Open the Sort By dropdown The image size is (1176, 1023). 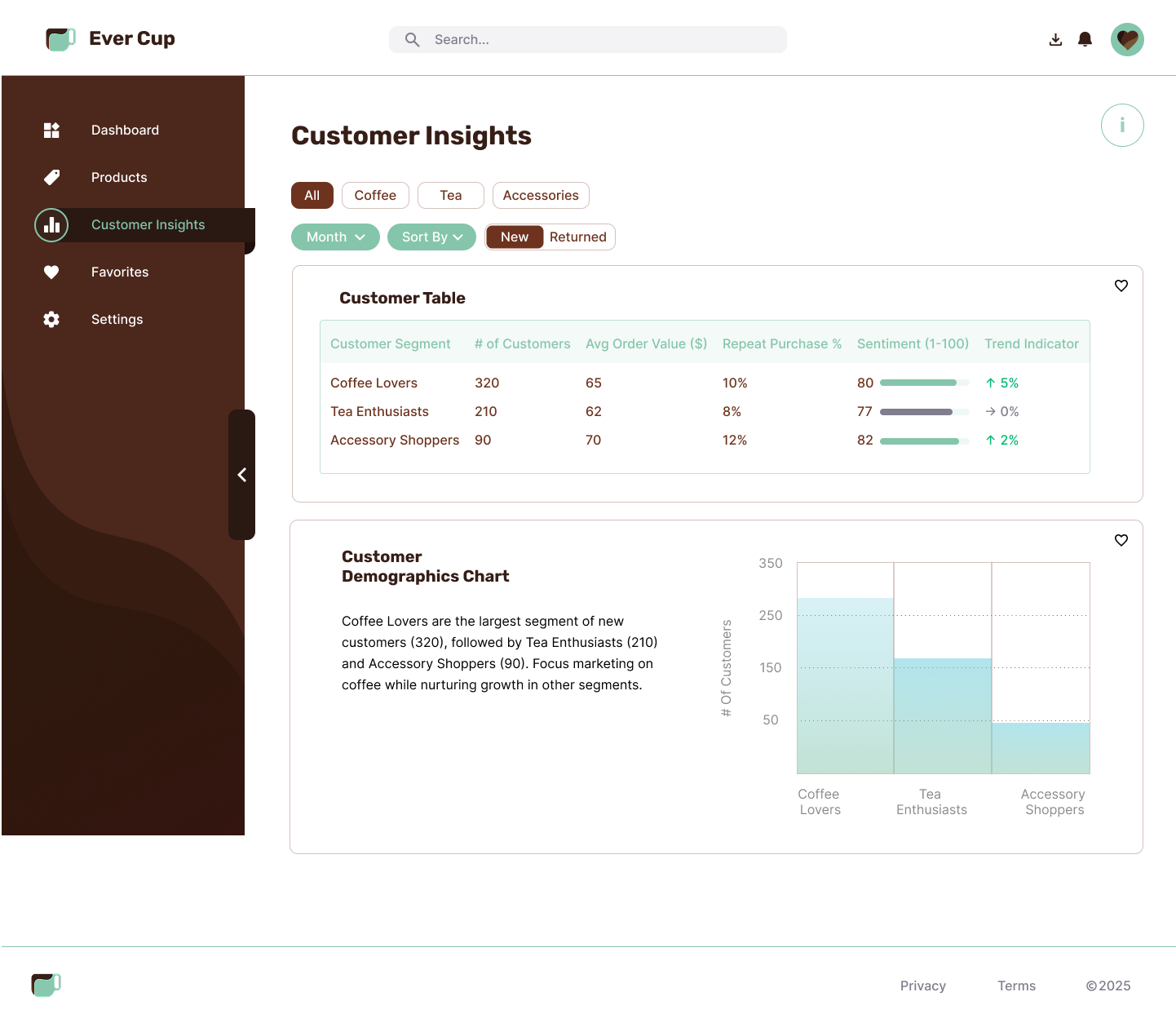(x=431, y=237)
